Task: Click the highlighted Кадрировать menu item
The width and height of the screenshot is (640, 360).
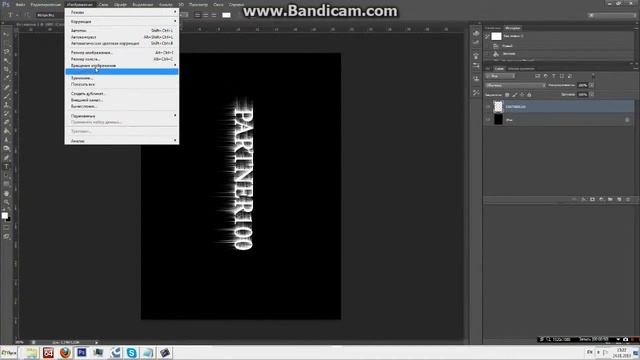Action: 122,71
